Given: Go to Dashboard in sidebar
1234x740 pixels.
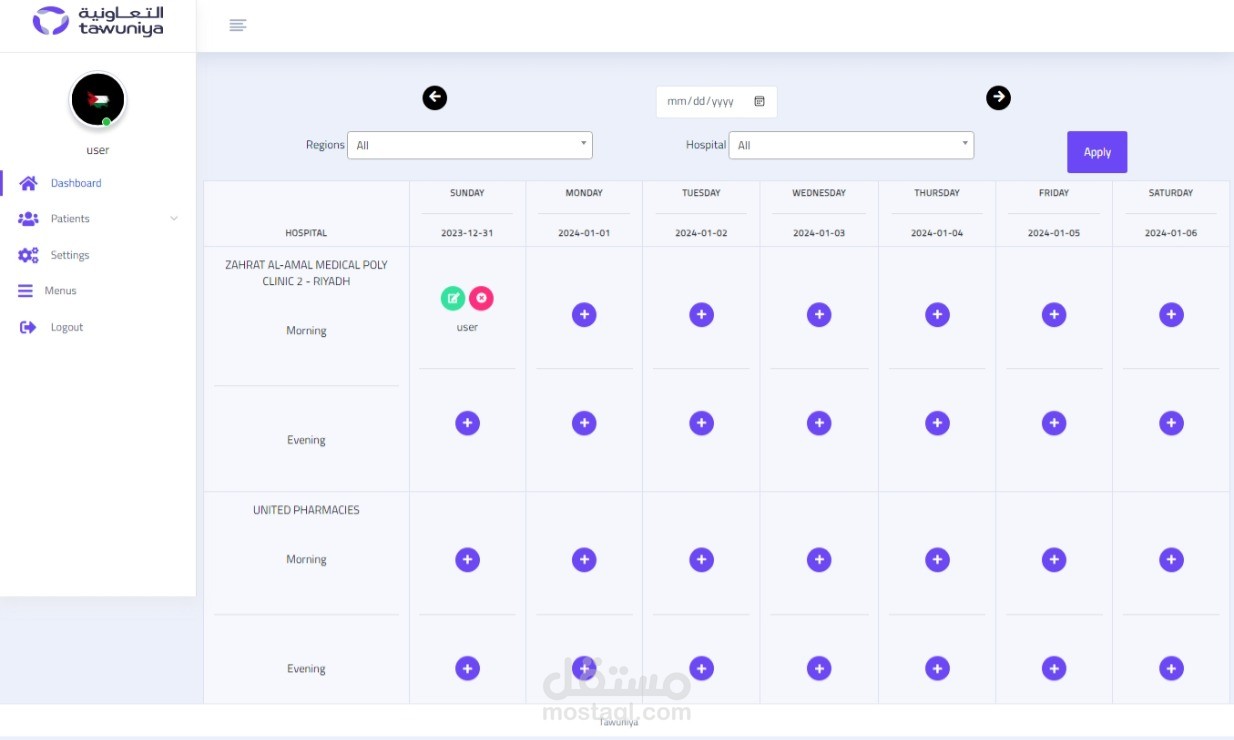Looking at the screenshot, I should click(x=76, y=183).
